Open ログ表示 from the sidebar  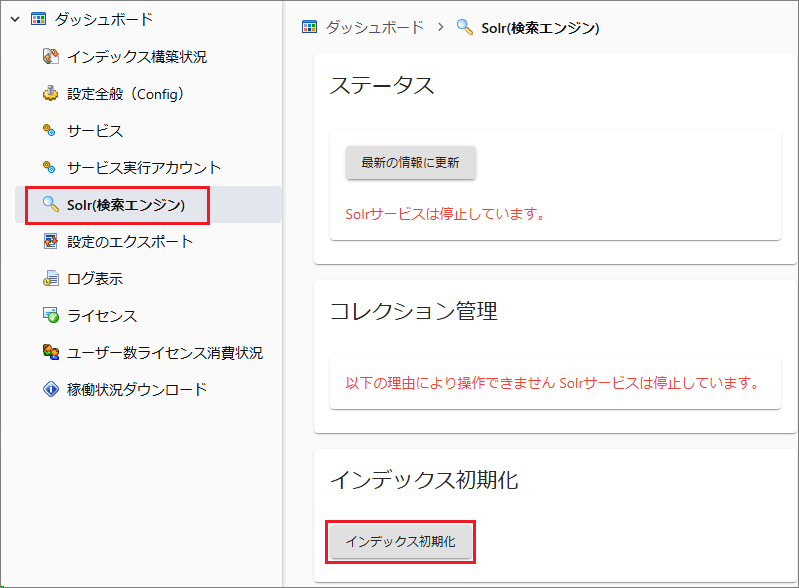[95, 279]
